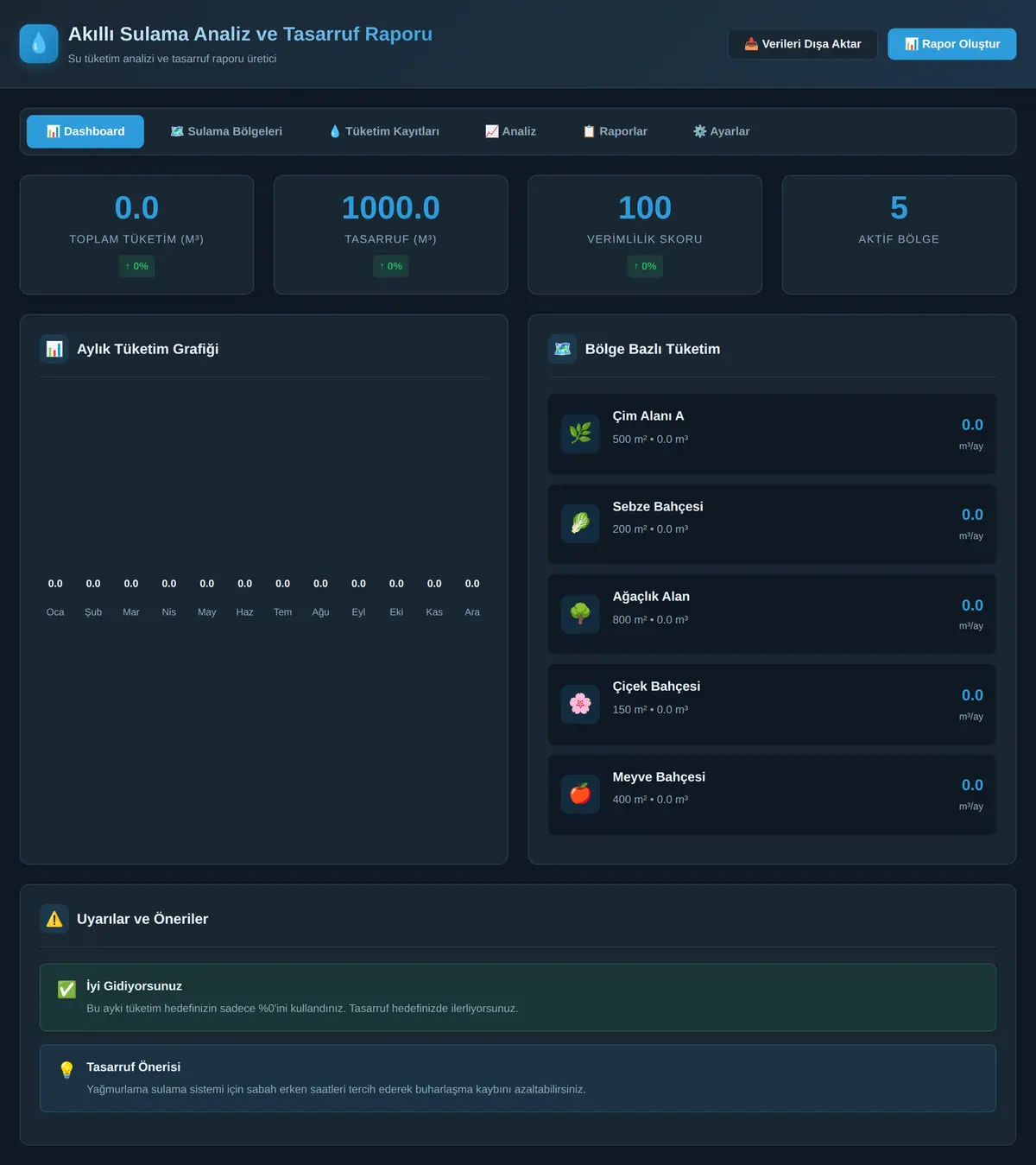Click the Çim Alanı A zone name
This screenshot has height=1165, width=1036.
[x=648, y=416]
